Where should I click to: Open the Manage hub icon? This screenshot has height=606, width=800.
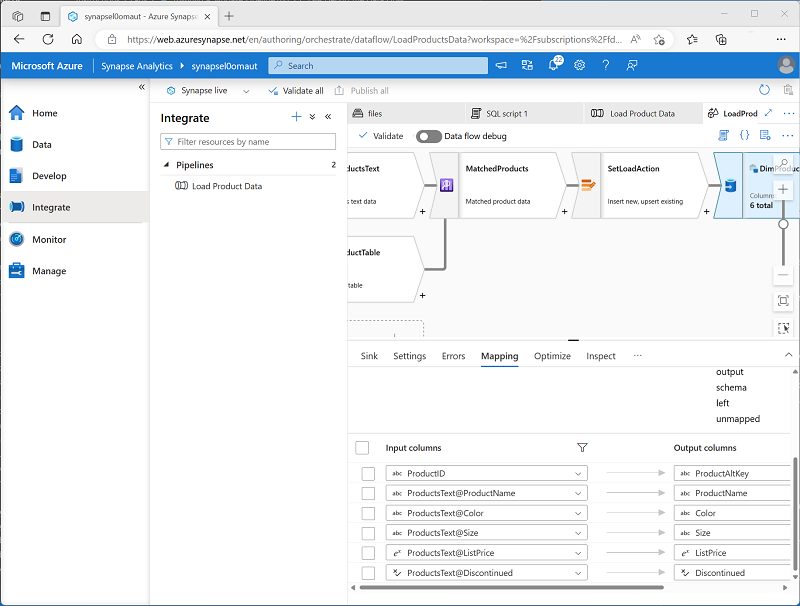click(x=17, y=270)
